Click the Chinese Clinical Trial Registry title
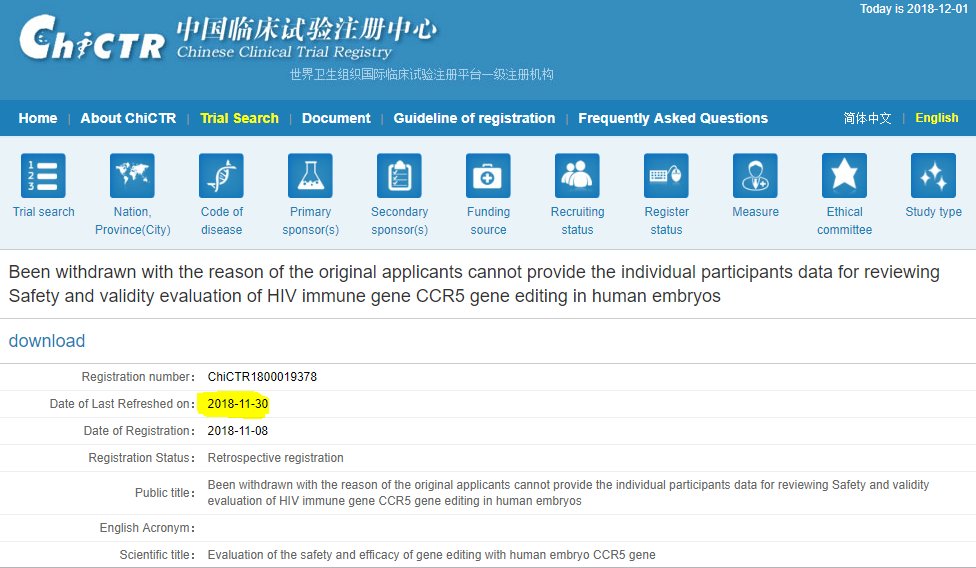Screen dimensions: 976x568 click(x=284, y=52)
